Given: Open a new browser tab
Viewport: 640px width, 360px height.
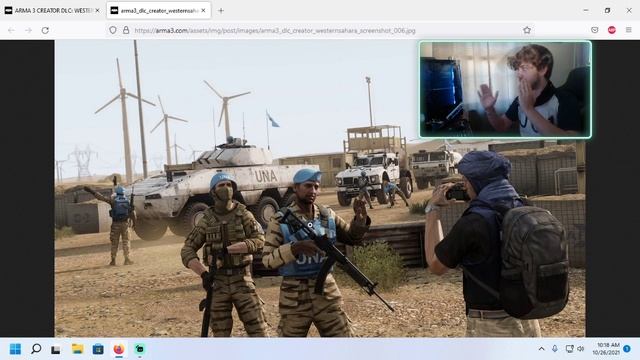Looking at the screenshot, I should (221, 11).
